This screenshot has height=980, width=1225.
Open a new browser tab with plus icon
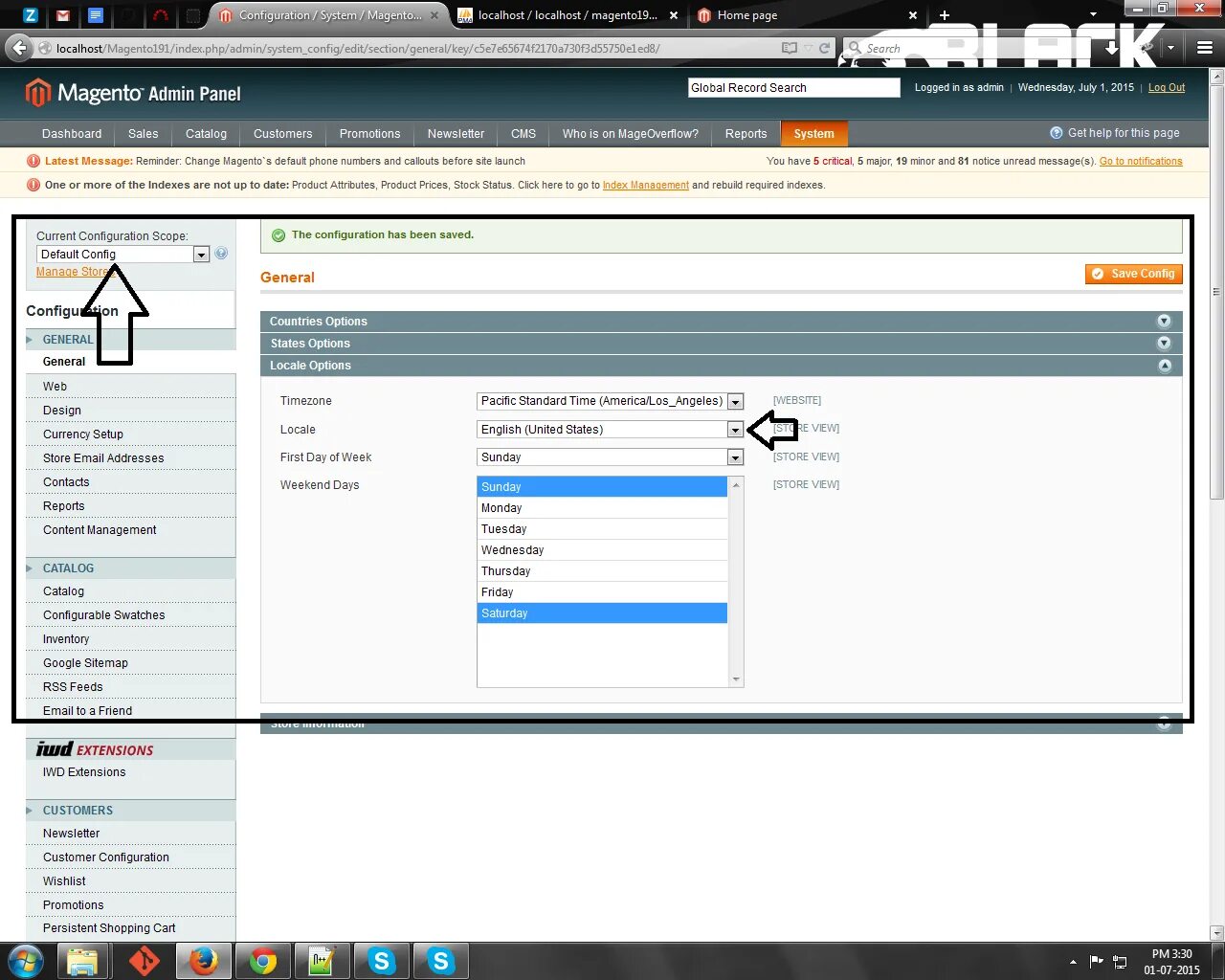pyautogui.click(x=945, y=15)
